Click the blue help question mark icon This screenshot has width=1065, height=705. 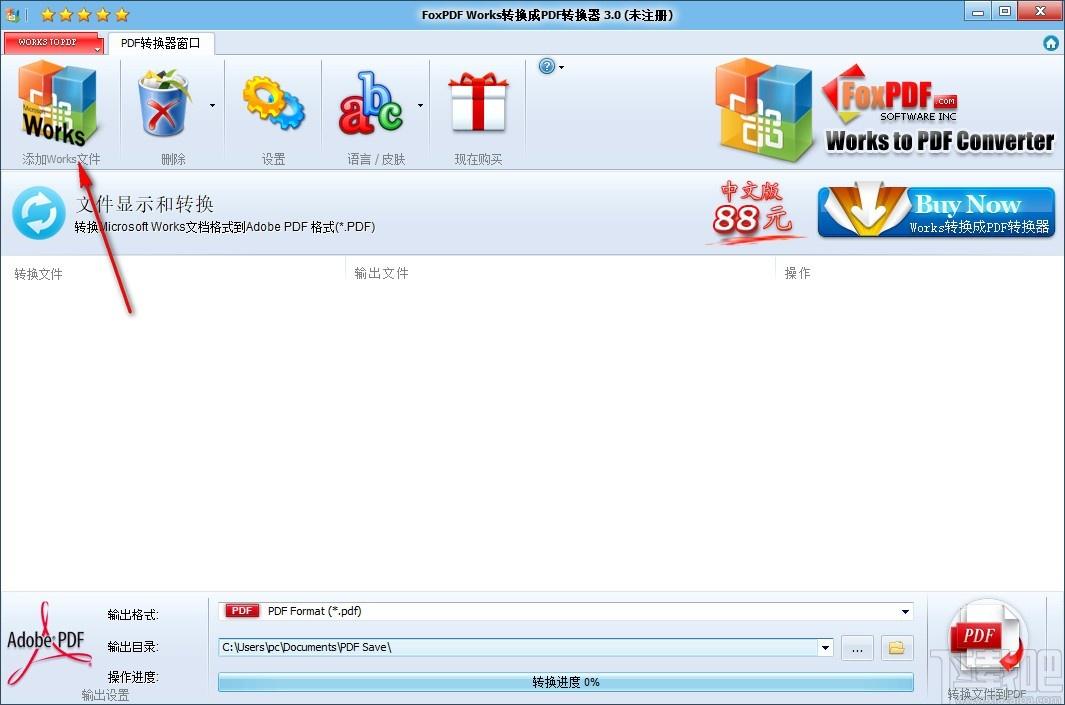(x=547, y=66)
